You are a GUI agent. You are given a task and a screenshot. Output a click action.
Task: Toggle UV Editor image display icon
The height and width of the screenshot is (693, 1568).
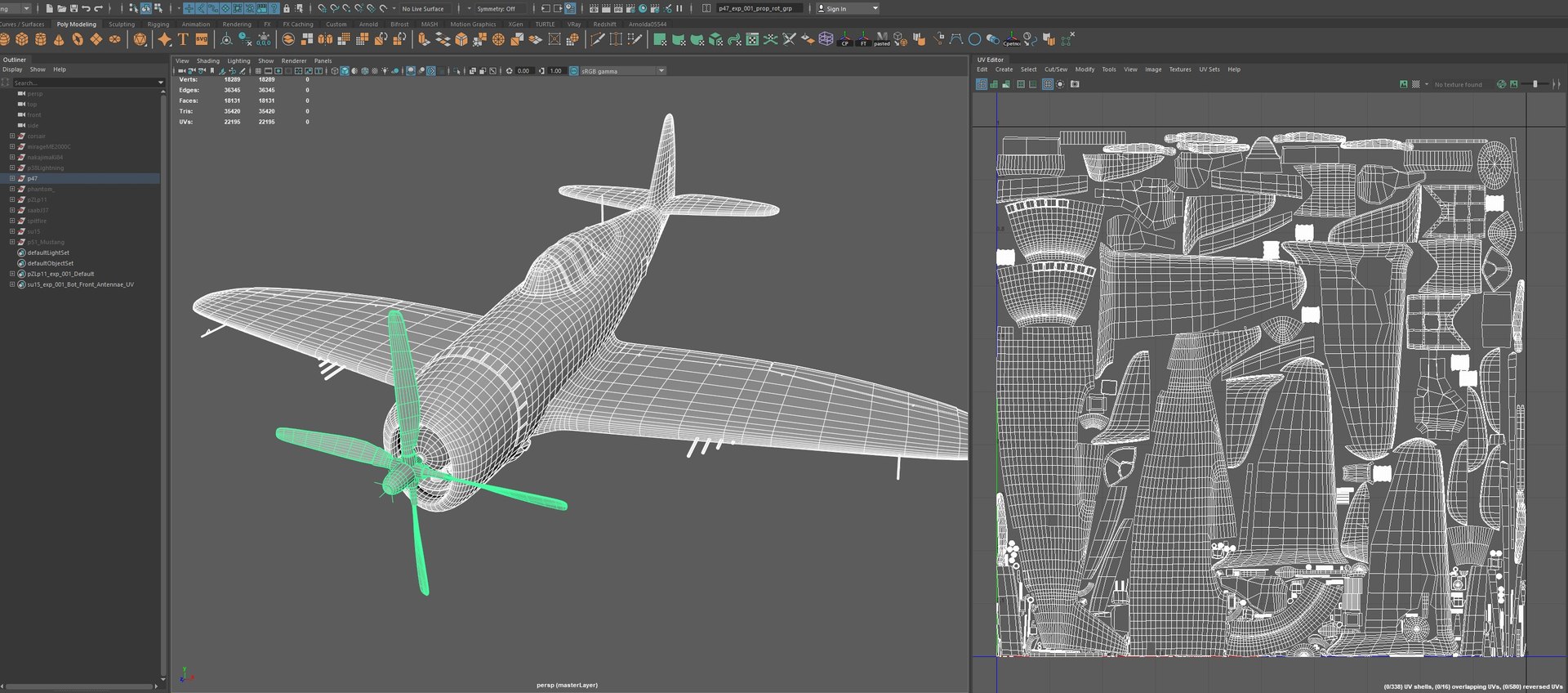coord(1403,84)
